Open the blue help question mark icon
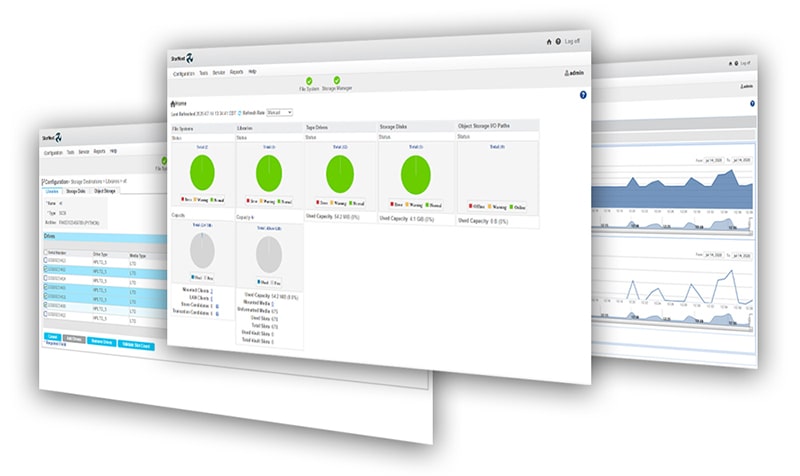Screen dimensions: 800x476 pos(583,94)
